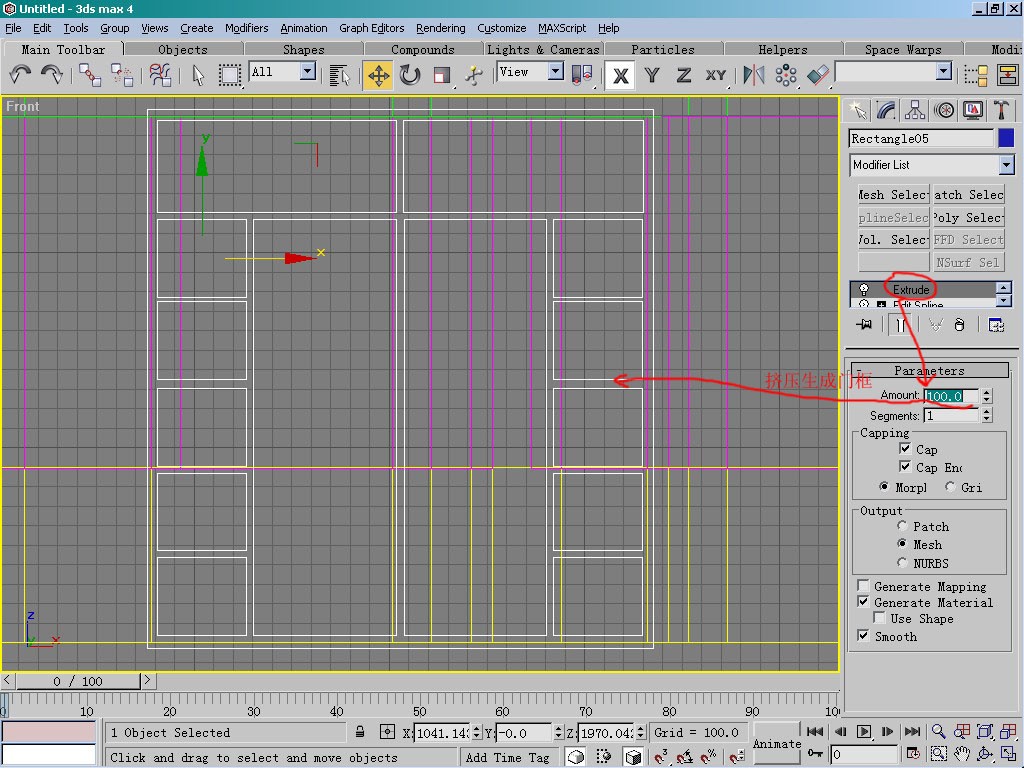
Task: Open the Modifiers menu
Action: tap(246, 28)
